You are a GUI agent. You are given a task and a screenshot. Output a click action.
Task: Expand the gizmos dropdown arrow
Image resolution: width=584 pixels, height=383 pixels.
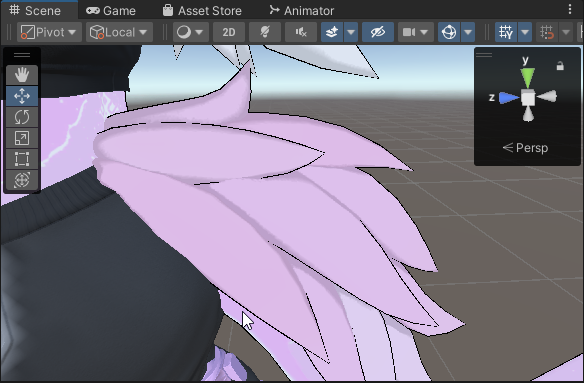468,32
